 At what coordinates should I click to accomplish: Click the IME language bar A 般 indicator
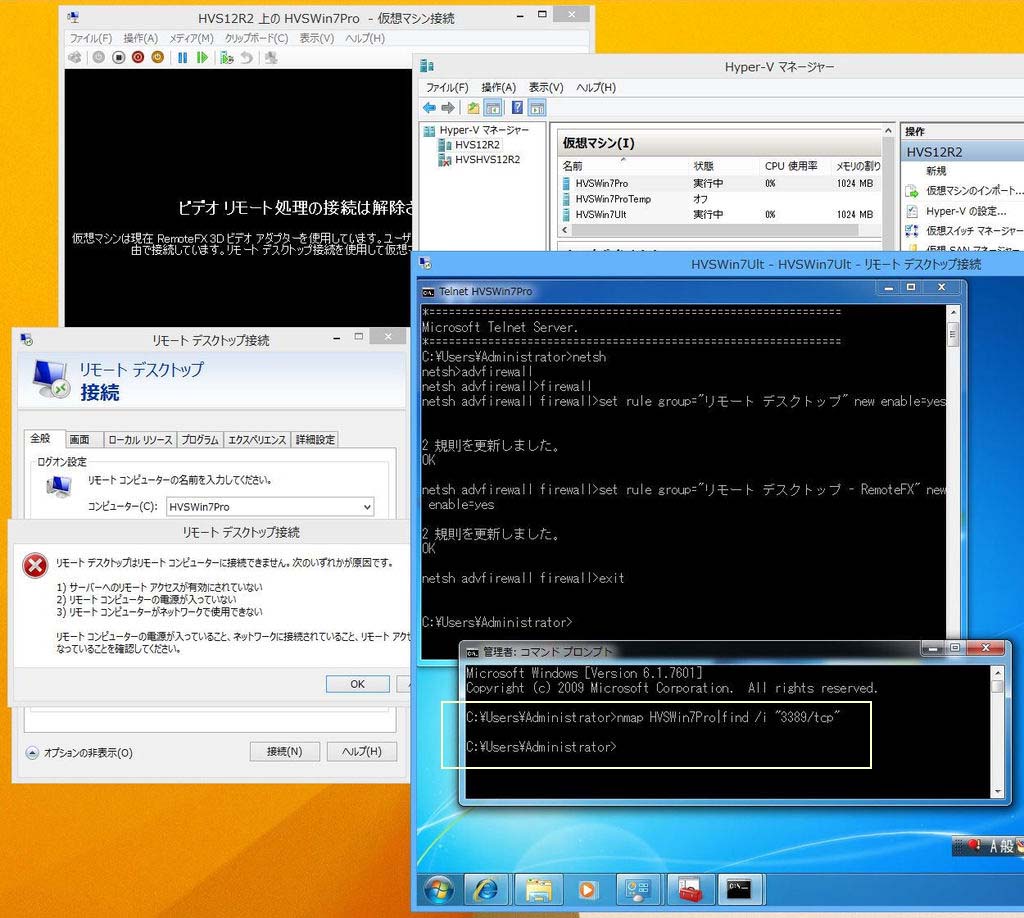coord(1001,847)
